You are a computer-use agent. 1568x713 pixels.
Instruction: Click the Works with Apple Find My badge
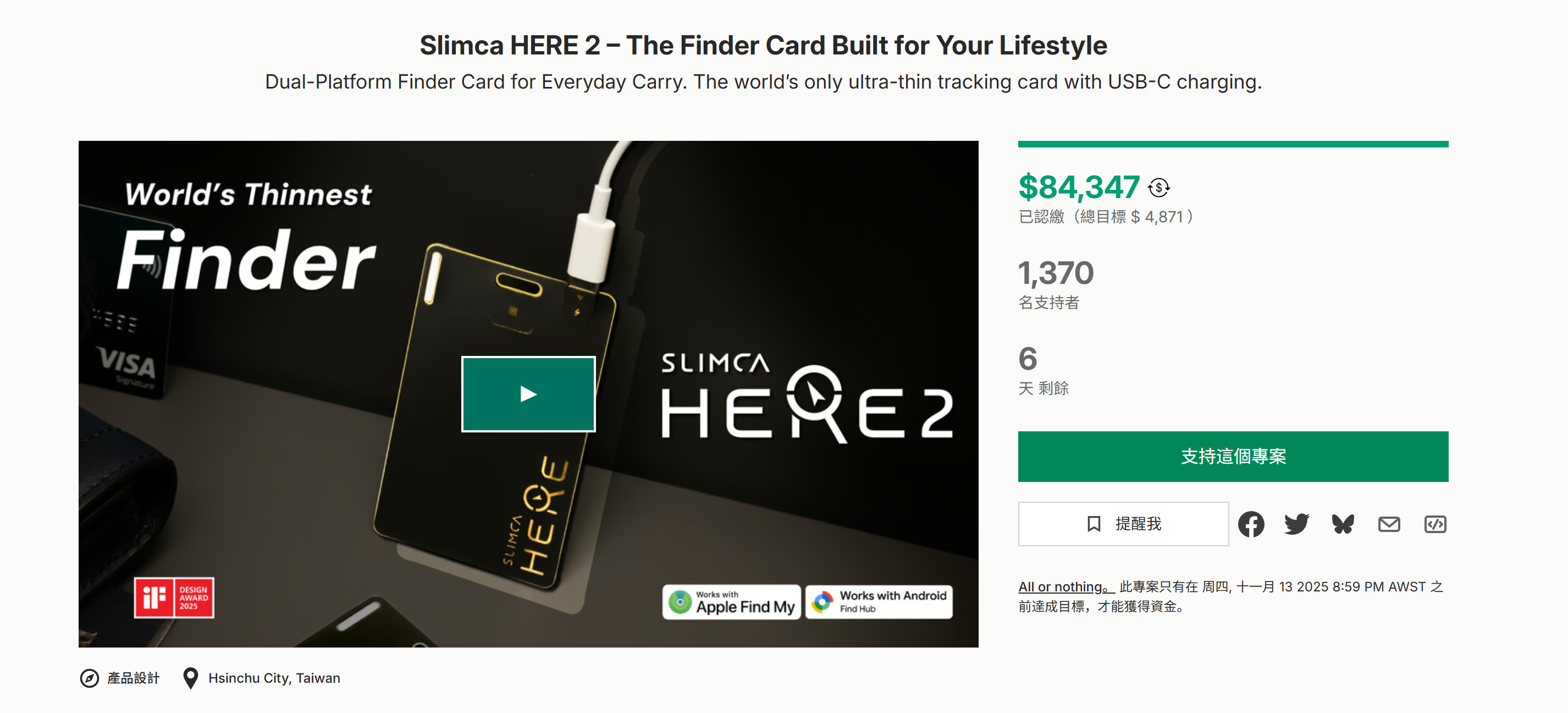pyautogui.click(x=731, y=602)
